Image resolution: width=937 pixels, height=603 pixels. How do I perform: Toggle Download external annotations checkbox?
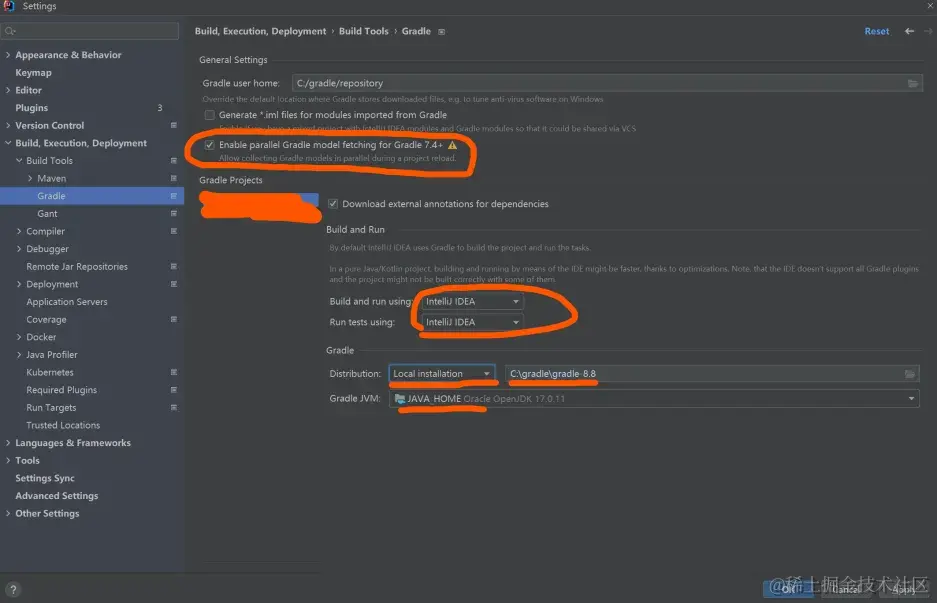click(x=333, y=204)
